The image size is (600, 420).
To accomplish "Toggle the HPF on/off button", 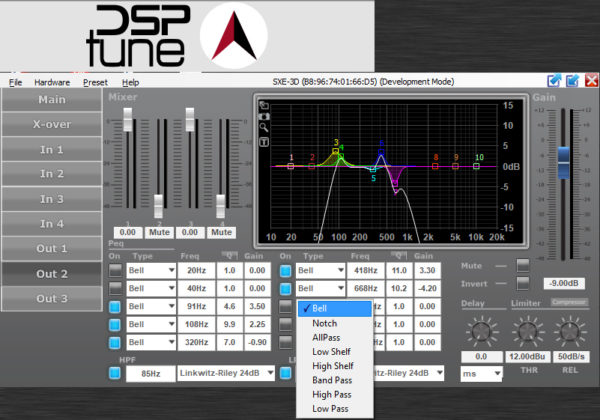I will pyautogui.click(x=116, y=373).
